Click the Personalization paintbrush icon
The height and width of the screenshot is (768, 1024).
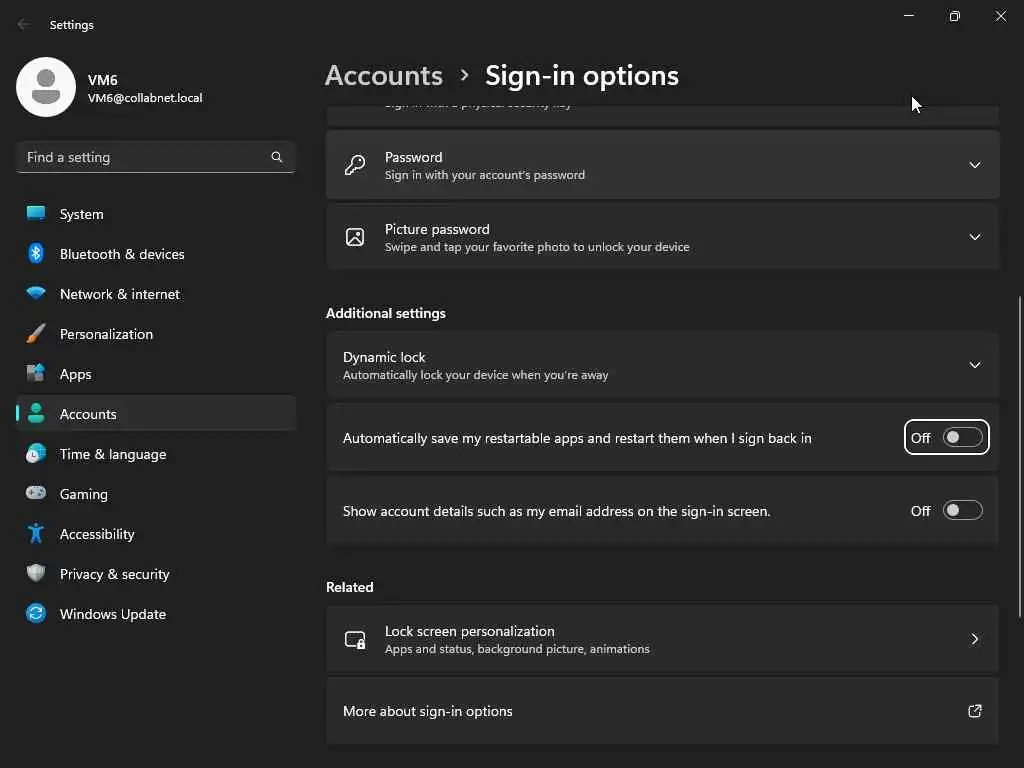point(36,334)
